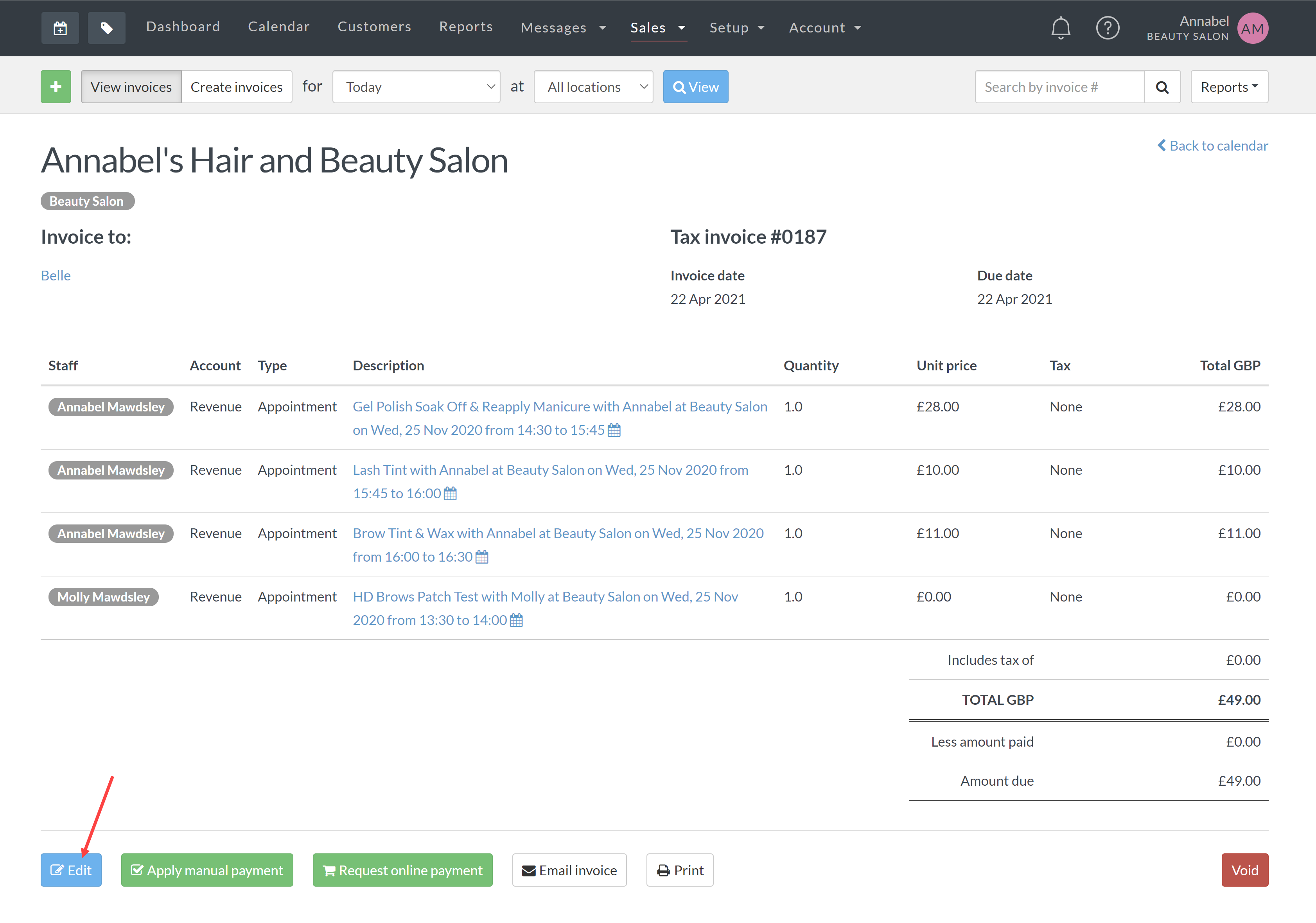Switch to Create invoices toggle
Viewport: 1316px width, 923px height.
(x=236, y=86)
